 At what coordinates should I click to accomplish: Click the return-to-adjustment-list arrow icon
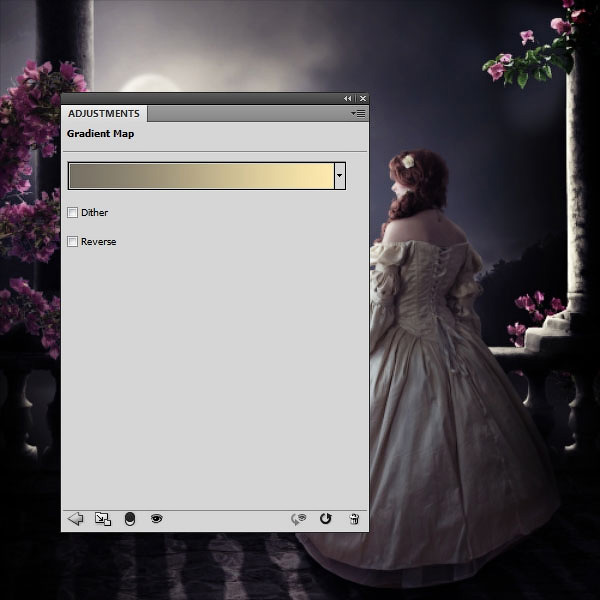[75, 519]
